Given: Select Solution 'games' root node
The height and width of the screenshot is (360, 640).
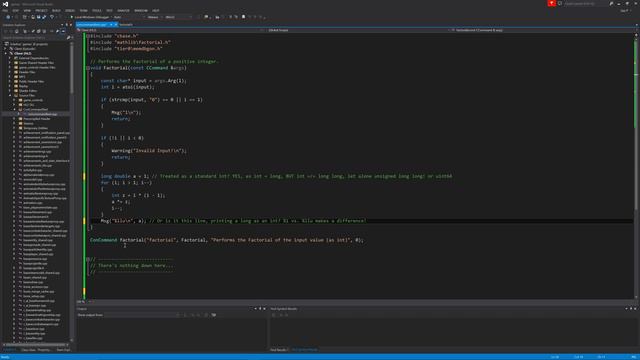Looking at the screenshot, I should tap(29, 44).
